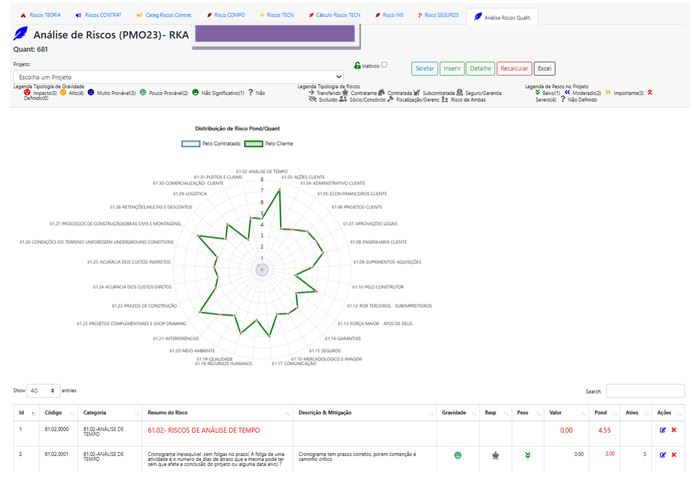Click delete X in second table row
The width and height of the screenshot is (694, 485).
(x=673, y=455)
